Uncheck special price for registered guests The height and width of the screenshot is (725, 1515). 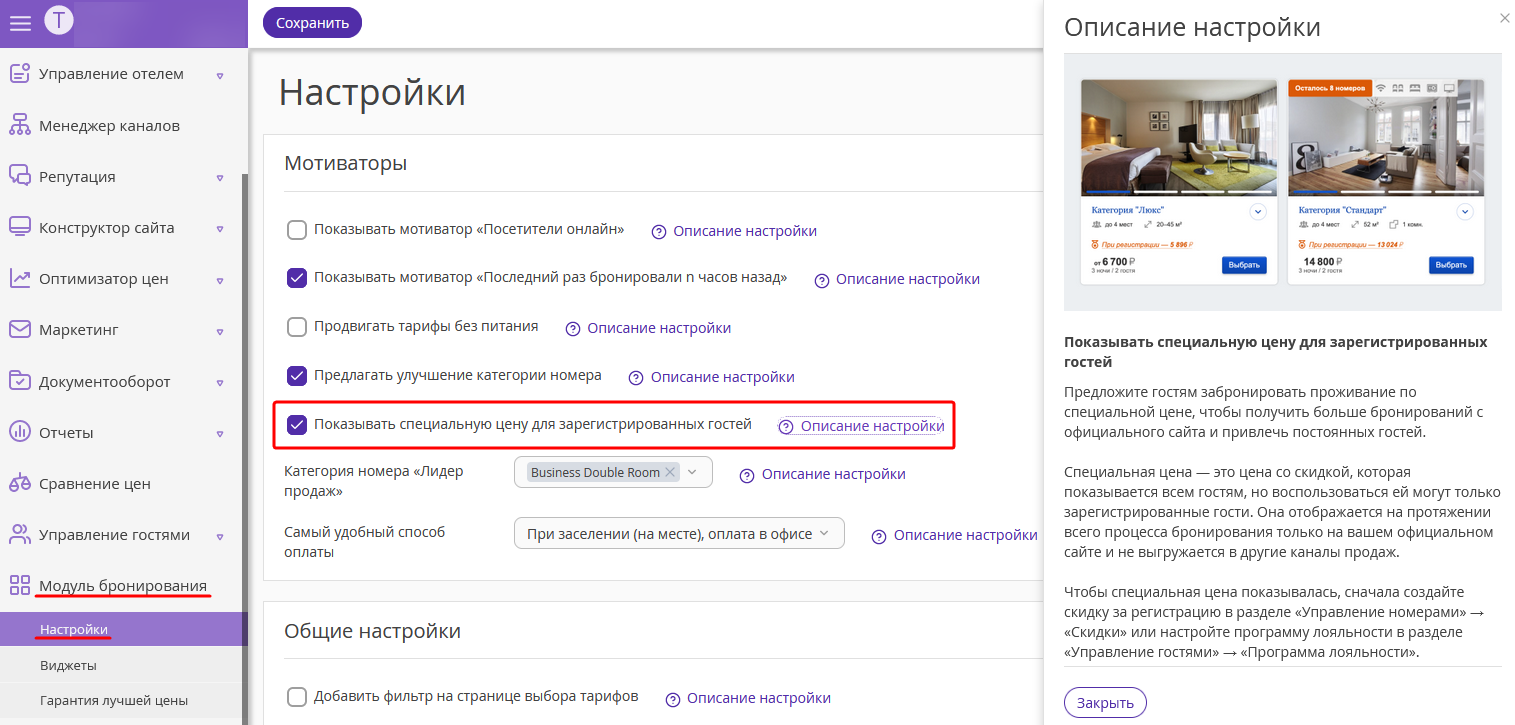tap(297, 425)
